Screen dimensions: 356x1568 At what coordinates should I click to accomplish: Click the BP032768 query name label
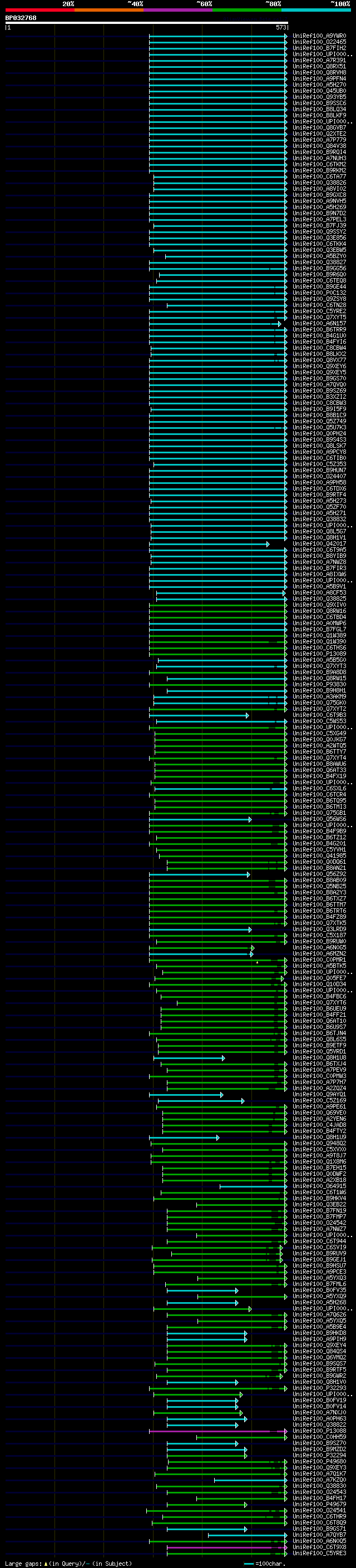coord(21,18)
